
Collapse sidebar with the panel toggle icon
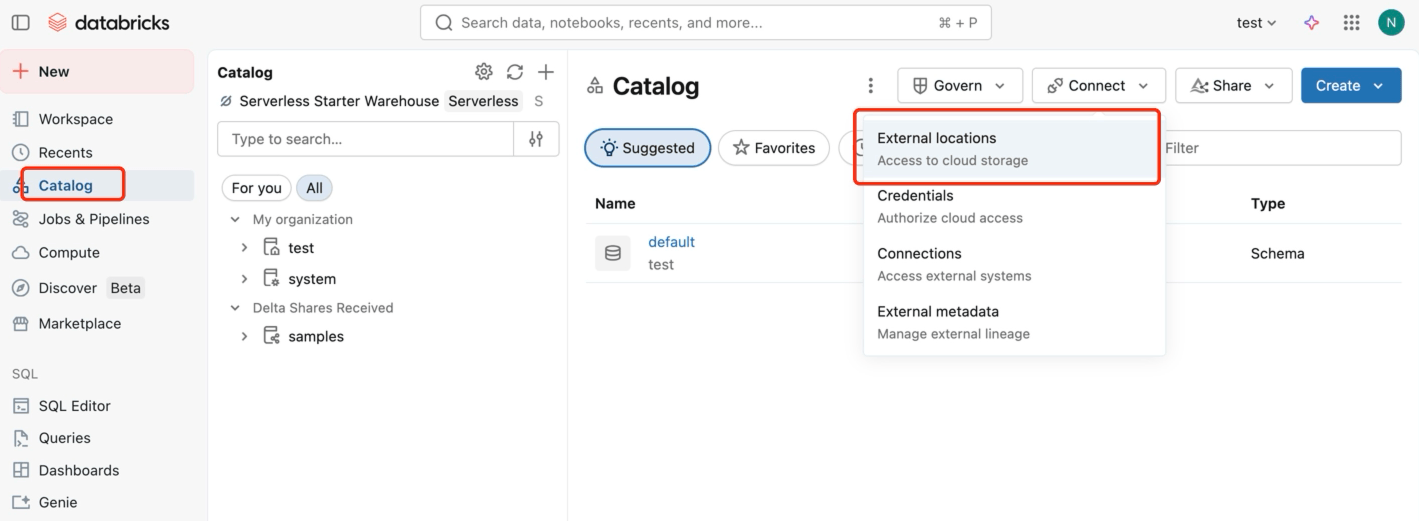tap(20, 22)
